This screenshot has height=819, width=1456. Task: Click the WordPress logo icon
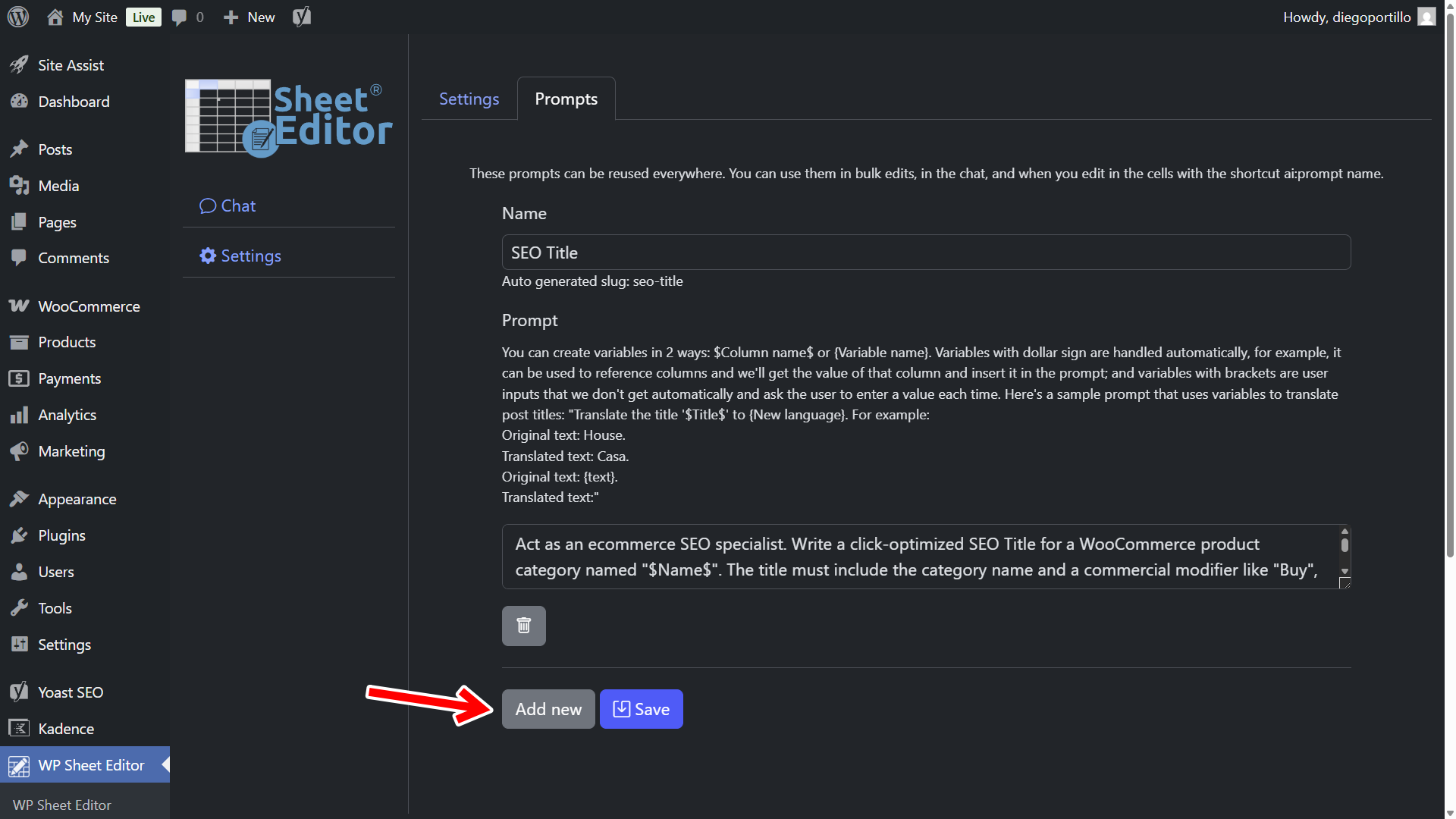18,17
